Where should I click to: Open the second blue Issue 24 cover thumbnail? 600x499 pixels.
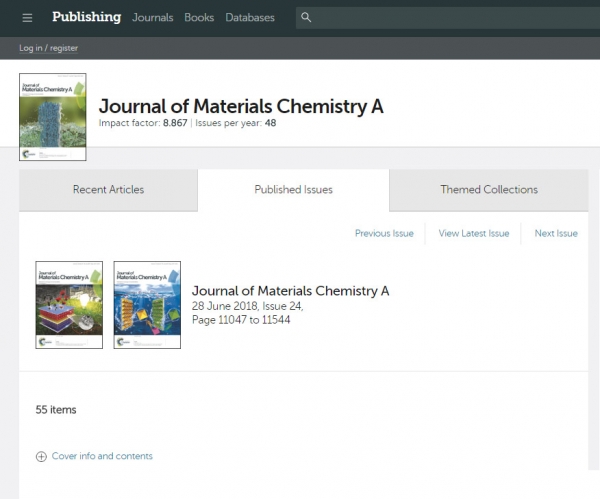coord(147,305)
